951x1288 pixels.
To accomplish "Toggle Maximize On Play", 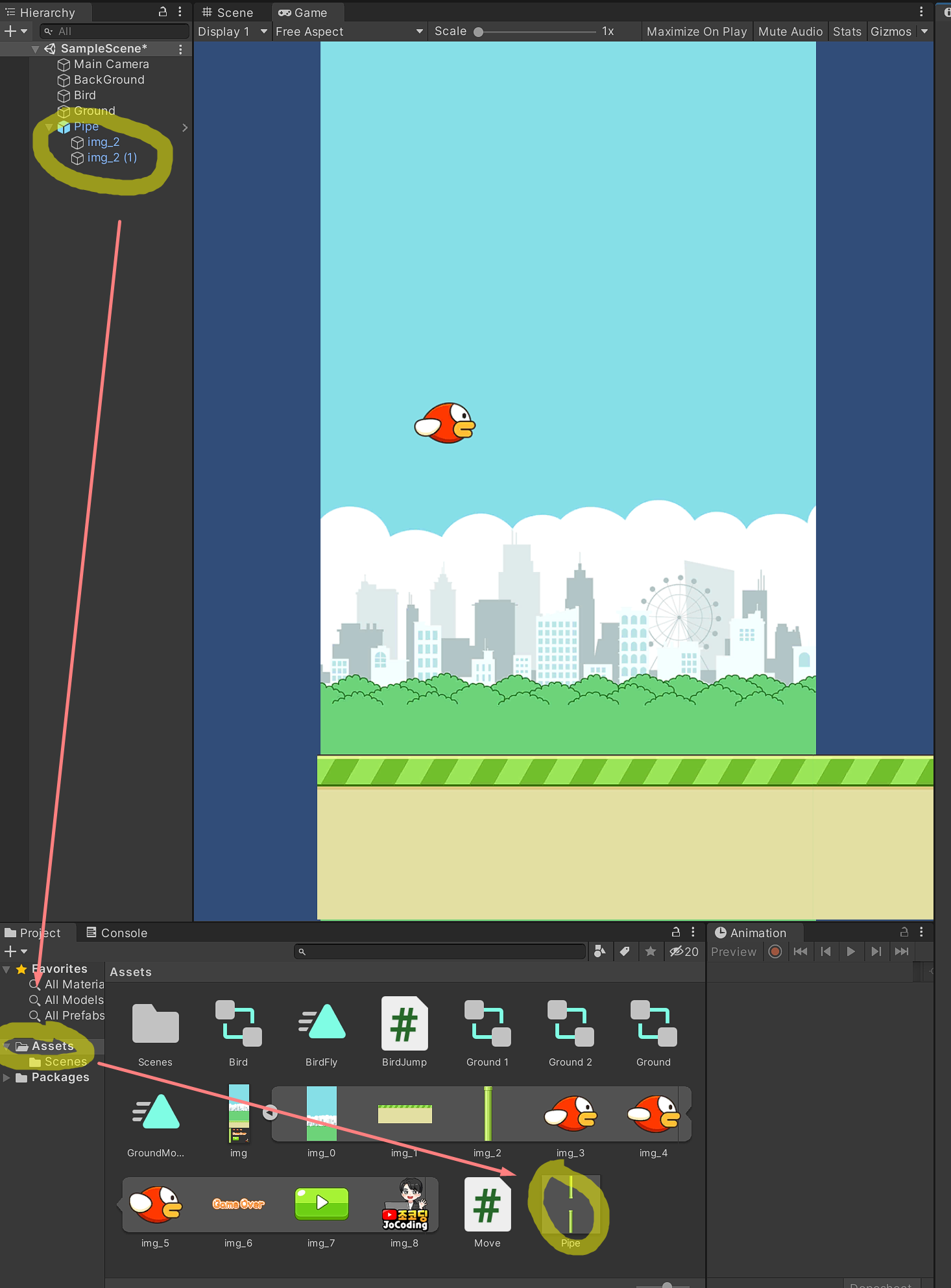I will [x=697, y=32].
